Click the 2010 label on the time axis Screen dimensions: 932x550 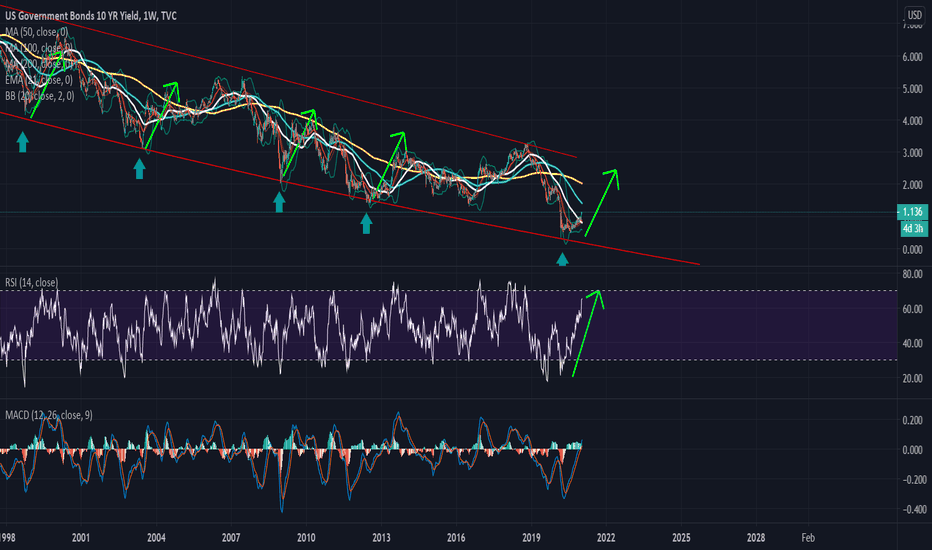(306, 538)
